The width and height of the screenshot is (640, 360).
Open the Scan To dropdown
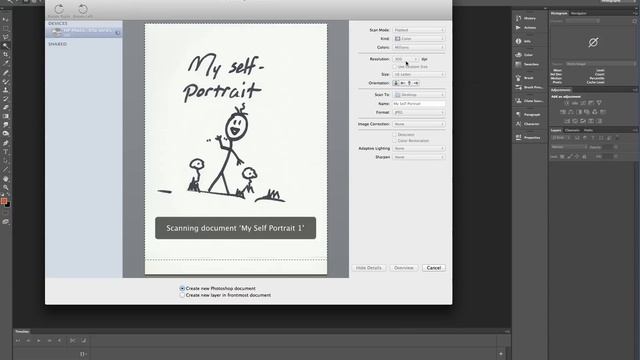tap(419, 95)
